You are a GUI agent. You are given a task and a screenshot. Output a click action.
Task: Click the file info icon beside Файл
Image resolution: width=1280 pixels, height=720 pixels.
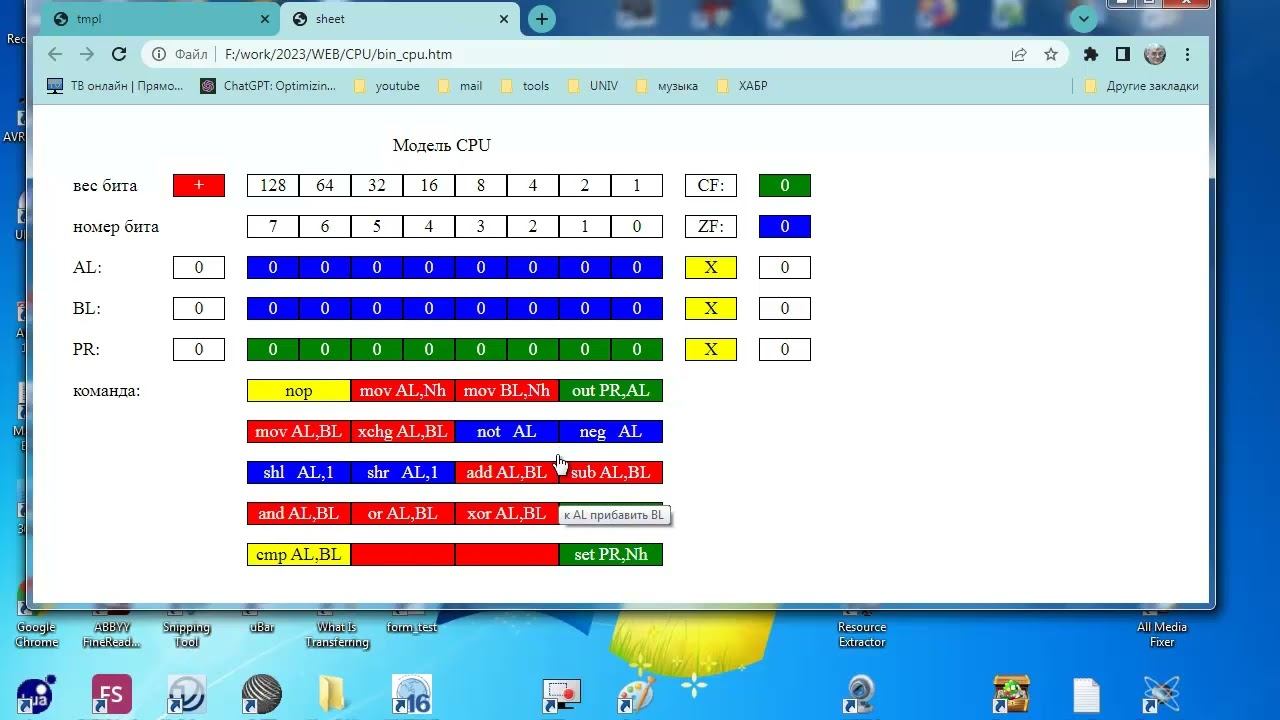point(159,55)
